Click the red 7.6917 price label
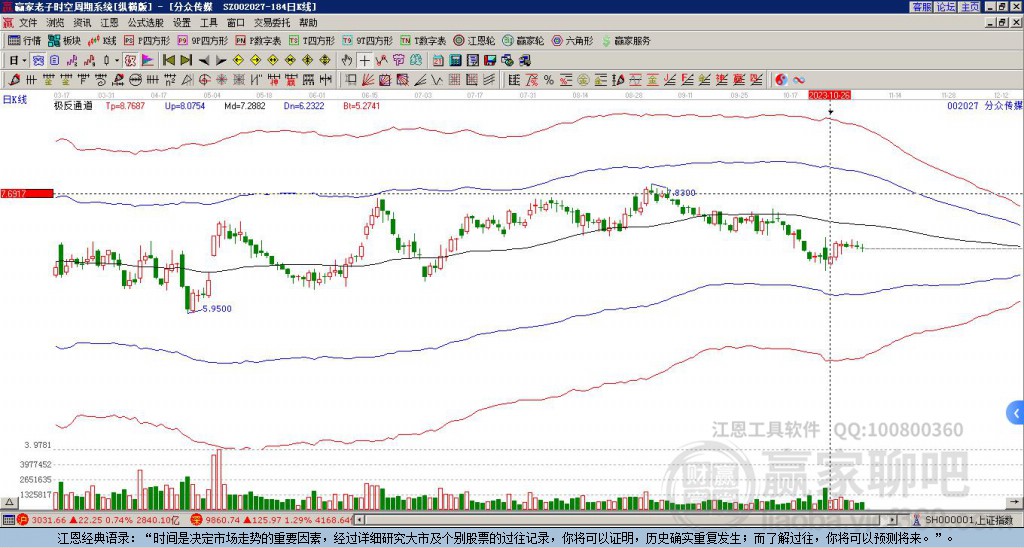Image resolution: width=1024 pixels, height=548 pixels. (27, 194)
